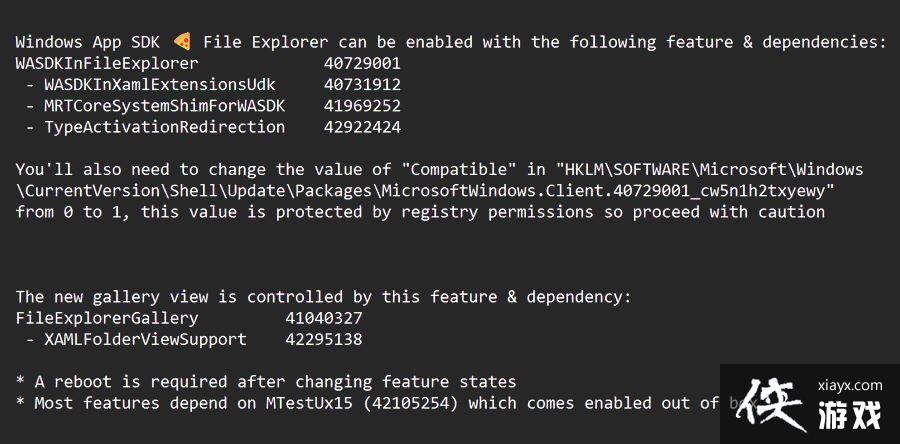The width and height of the screenshot is (900, 444).
Task: Select the WASDKInFileExplorer feature name
Action: [107, 63]
